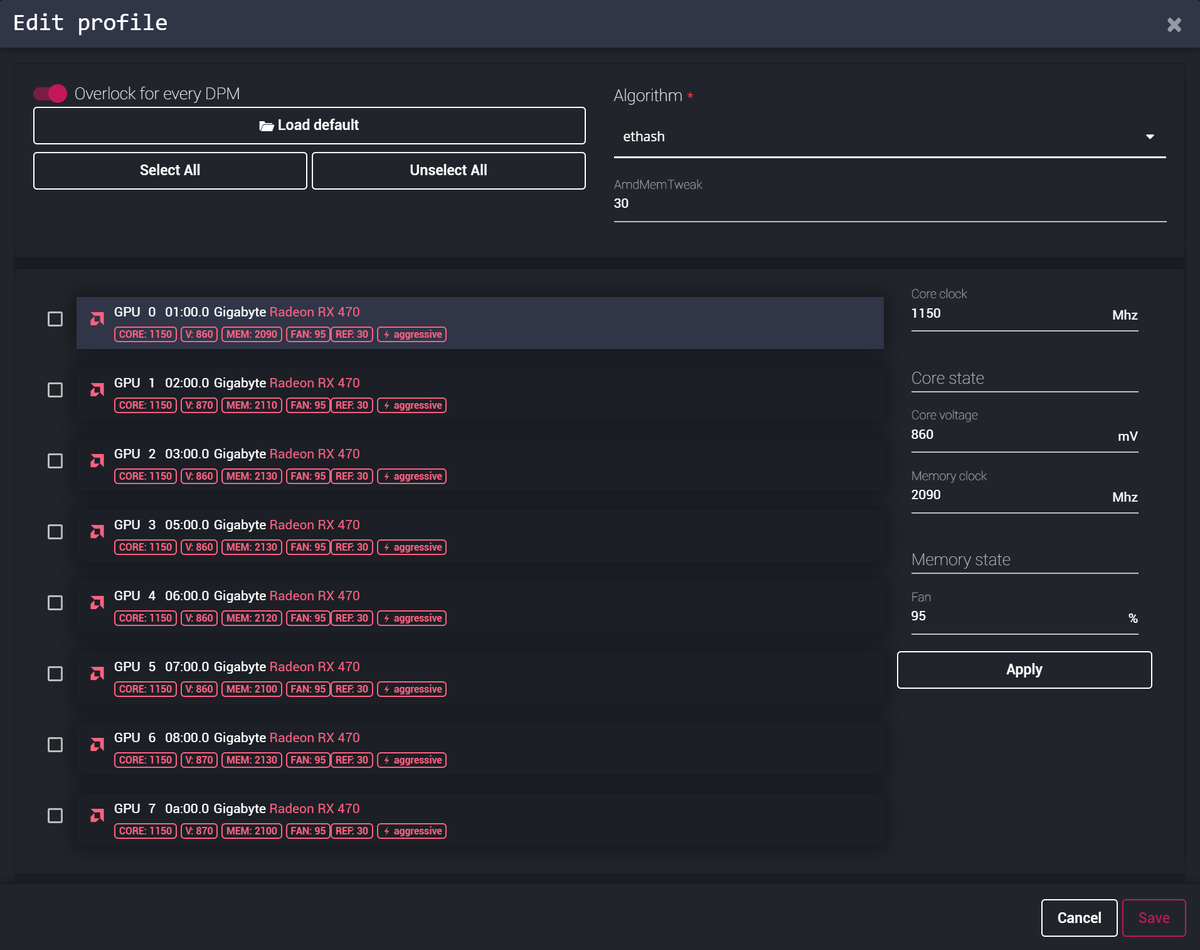The height and width of the screenshot is (950, 1200).
Task: Click the Core state input field
Action: tap(1024, 379)
